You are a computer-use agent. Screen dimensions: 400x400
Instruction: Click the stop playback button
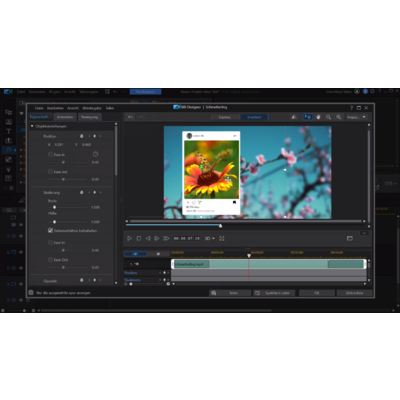pos(139,238)
